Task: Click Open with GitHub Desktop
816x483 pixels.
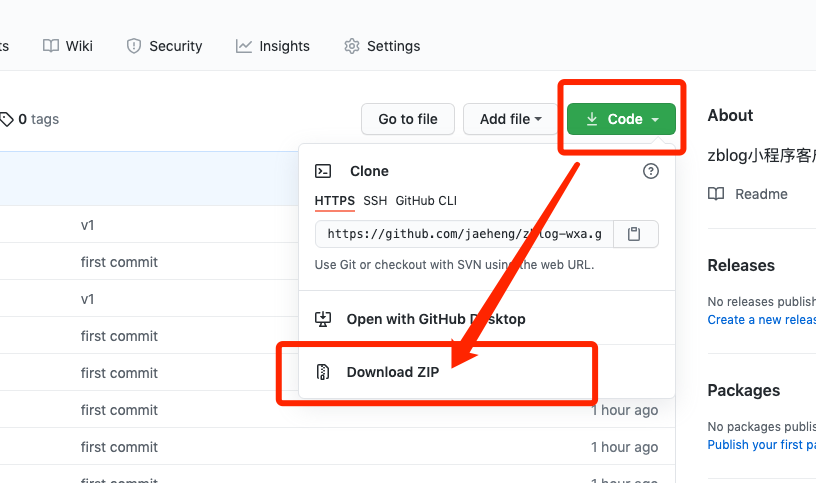Action: point(487,319)
